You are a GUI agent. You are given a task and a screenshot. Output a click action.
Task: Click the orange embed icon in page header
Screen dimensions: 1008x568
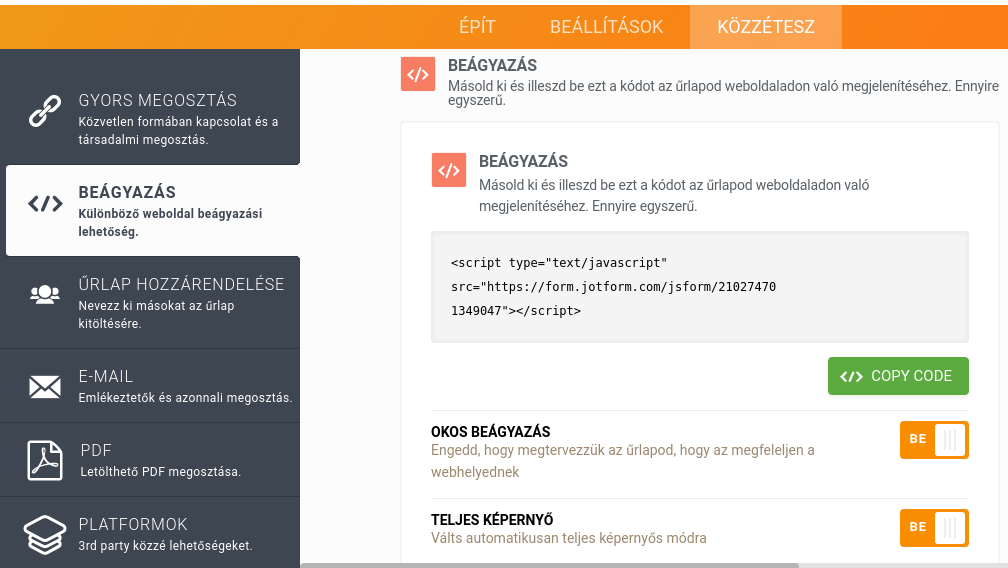418,75
